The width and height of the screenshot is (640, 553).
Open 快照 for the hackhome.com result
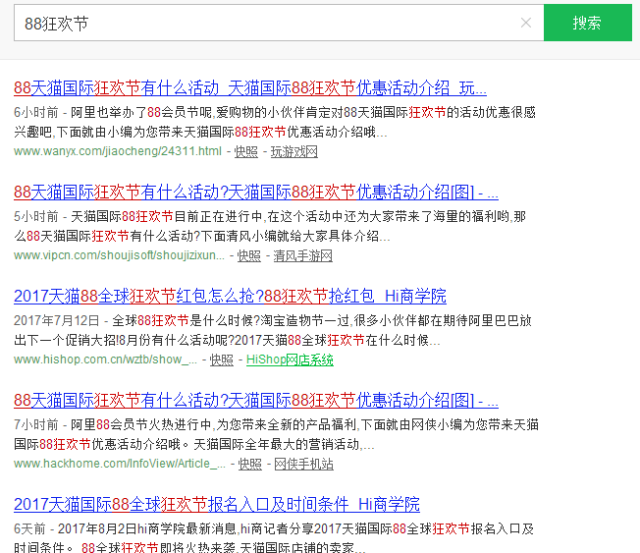250,464
